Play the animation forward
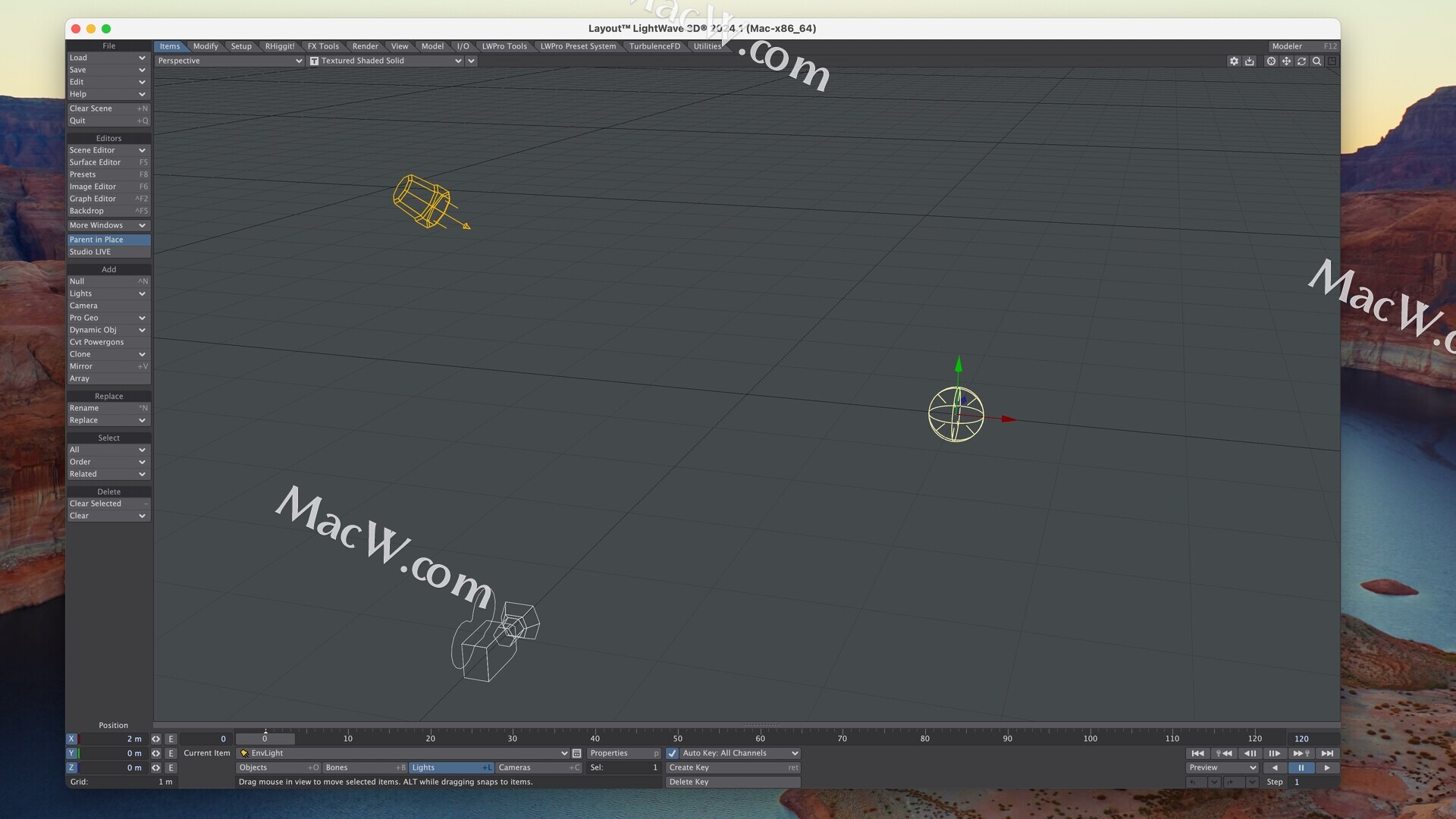The image size is (1456, 819). point(1326,767)
